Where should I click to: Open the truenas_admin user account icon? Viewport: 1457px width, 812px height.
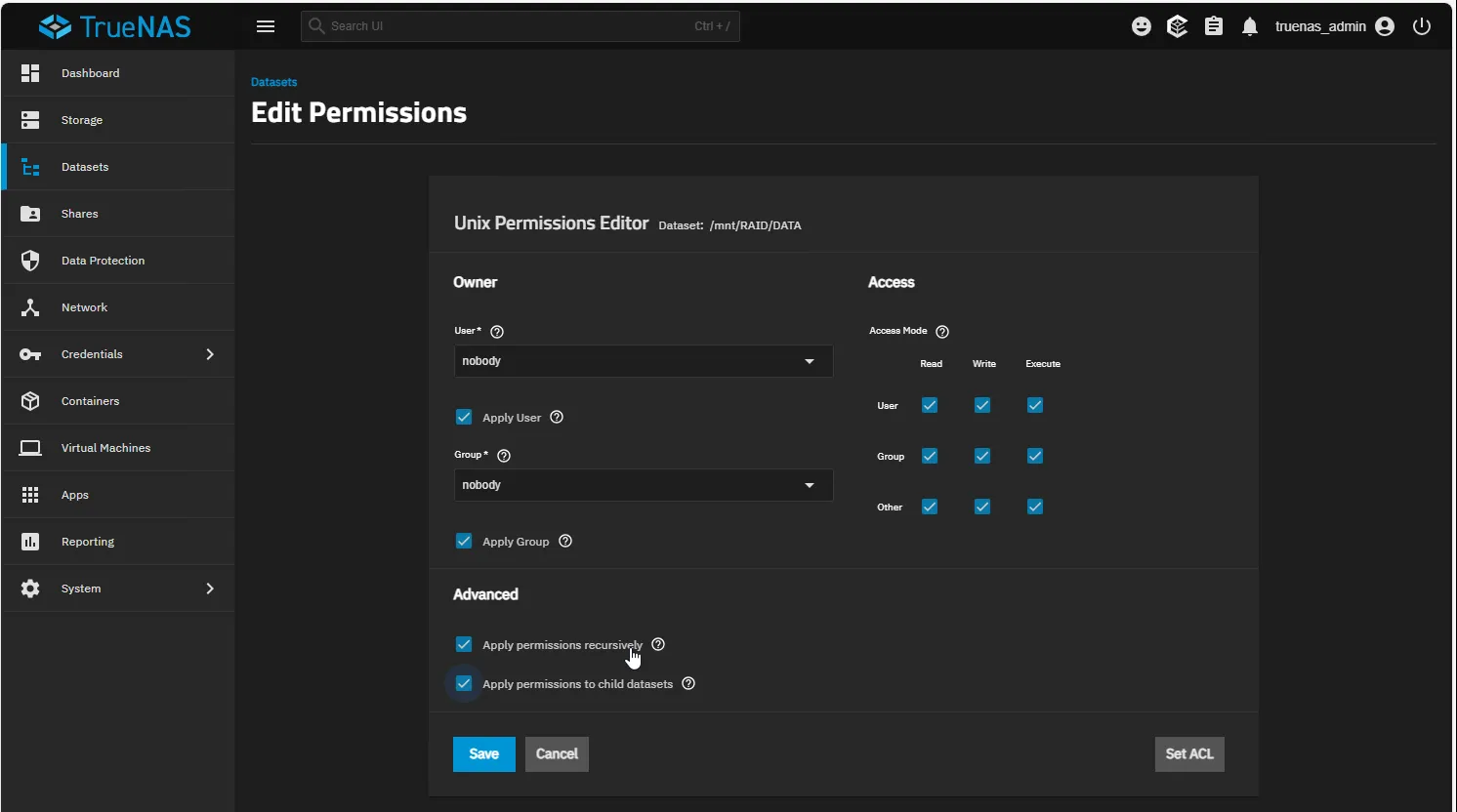coord(1385,26)
